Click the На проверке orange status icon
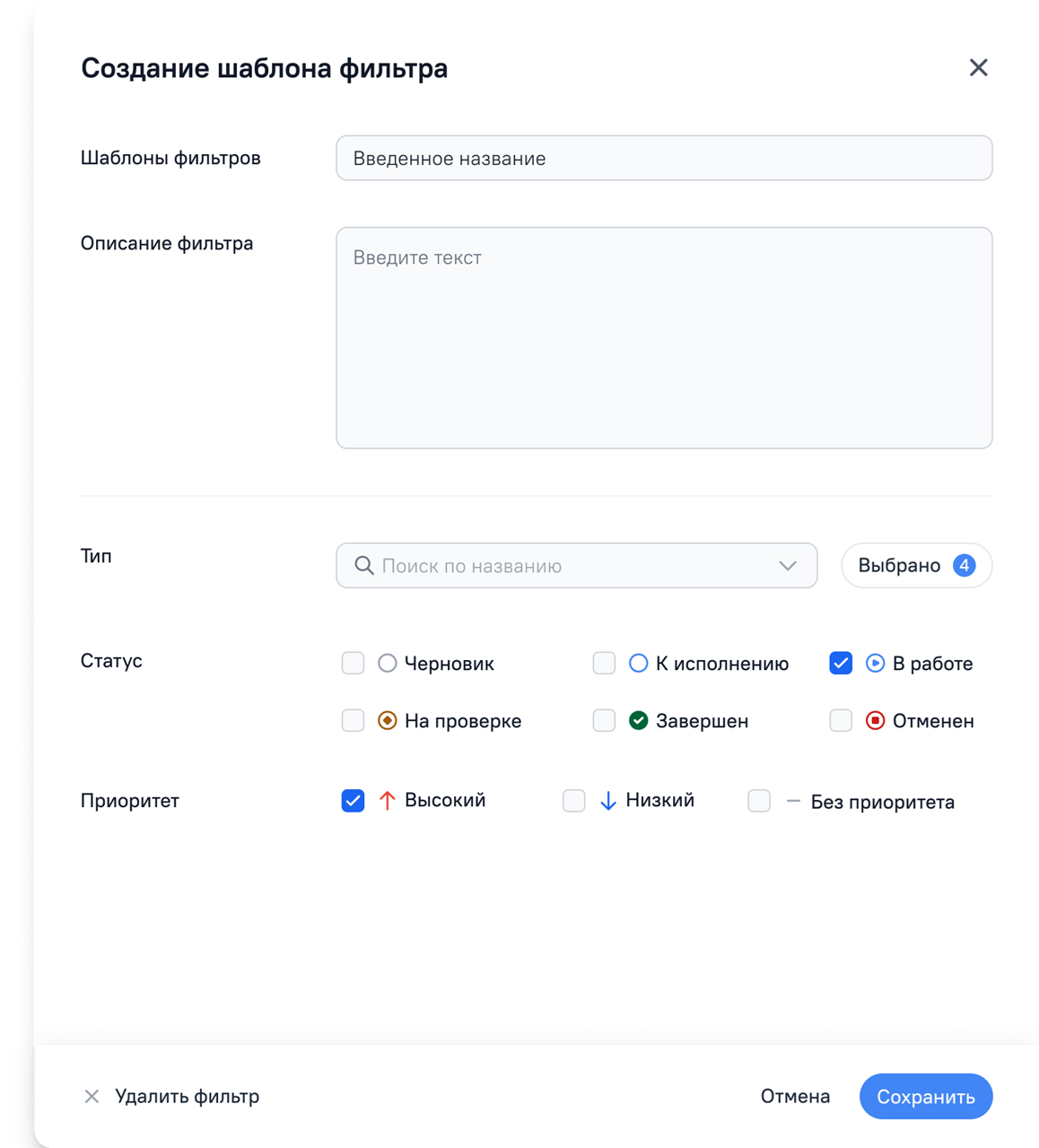The width and height of the screenshot is (1039, 1148). tap(387, 721)
